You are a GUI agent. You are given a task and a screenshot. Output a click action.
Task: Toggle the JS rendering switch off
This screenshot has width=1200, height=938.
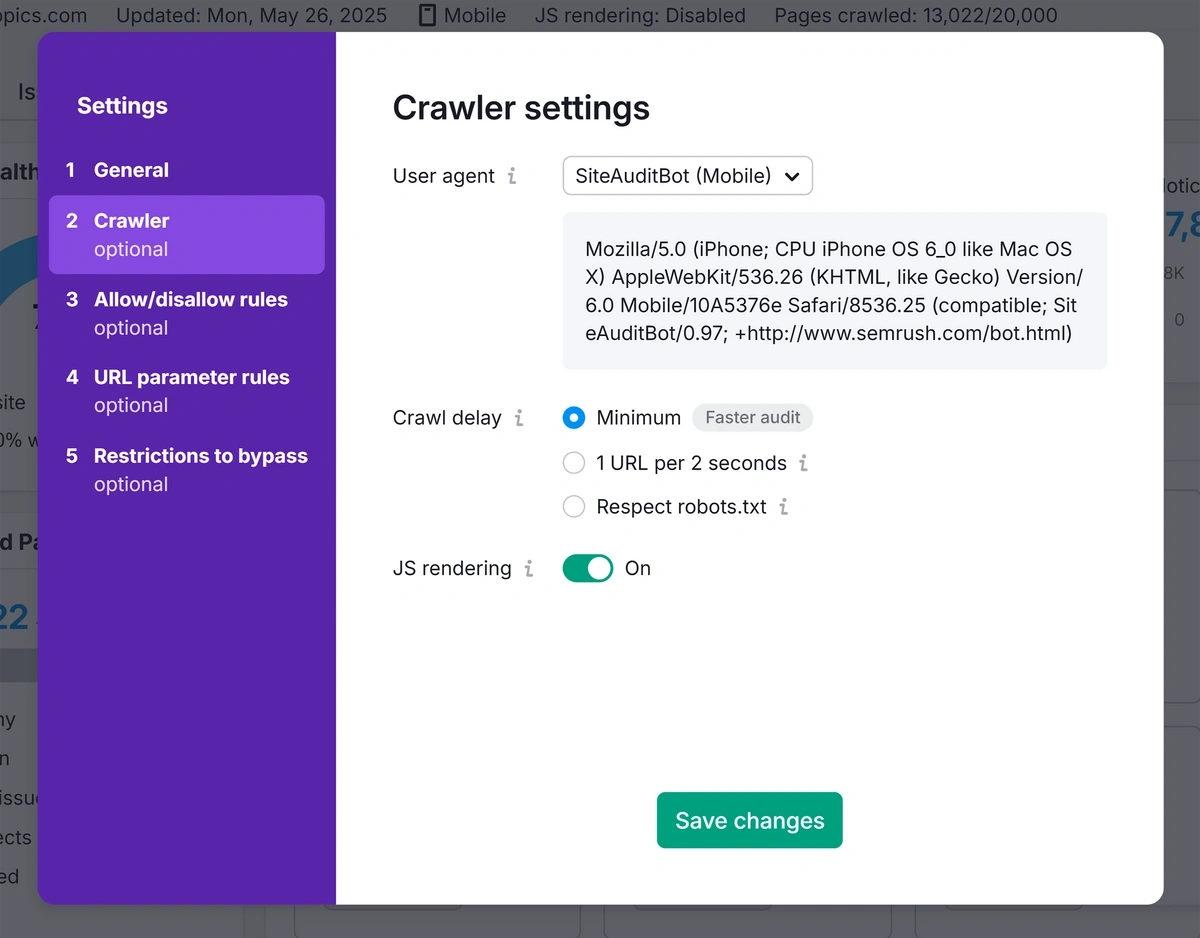588,568
